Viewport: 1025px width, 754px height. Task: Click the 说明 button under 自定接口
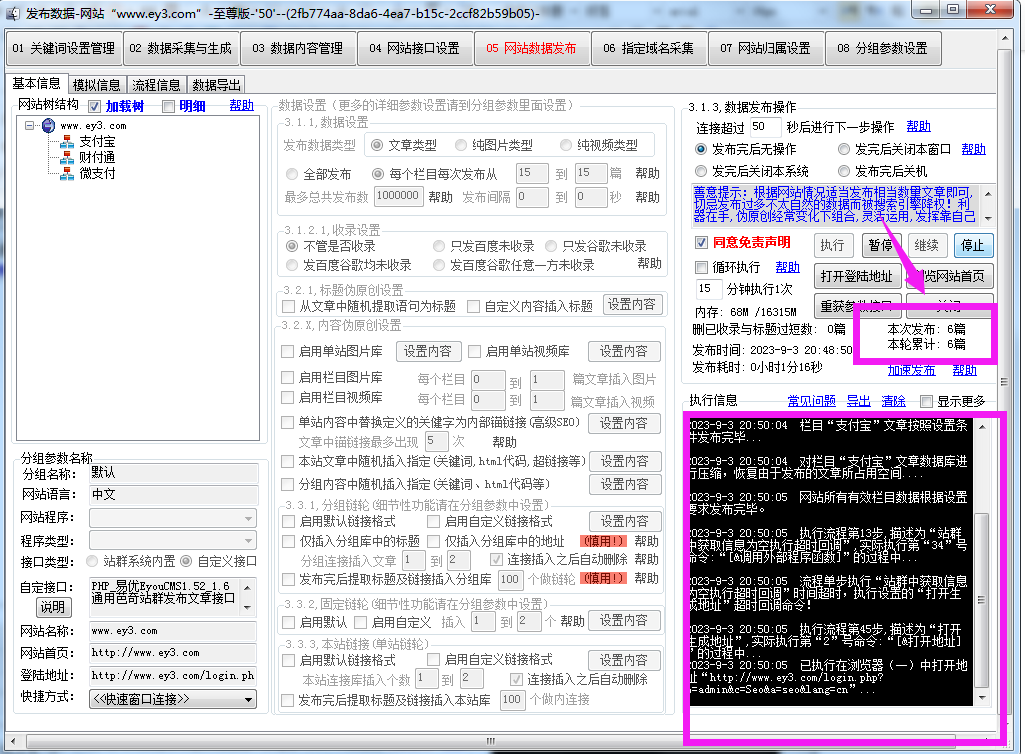pyautogui.click(x=53, y=608)
